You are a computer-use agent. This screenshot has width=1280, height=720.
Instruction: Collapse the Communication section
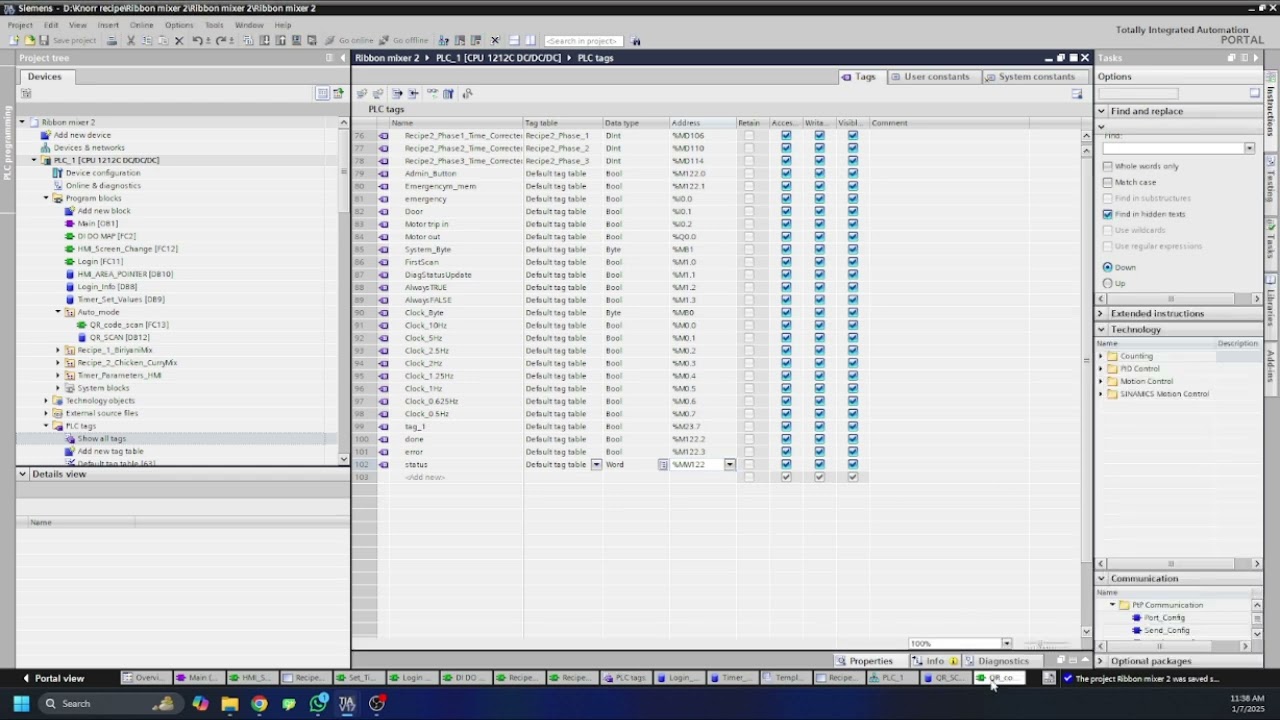coord(1102,578)
